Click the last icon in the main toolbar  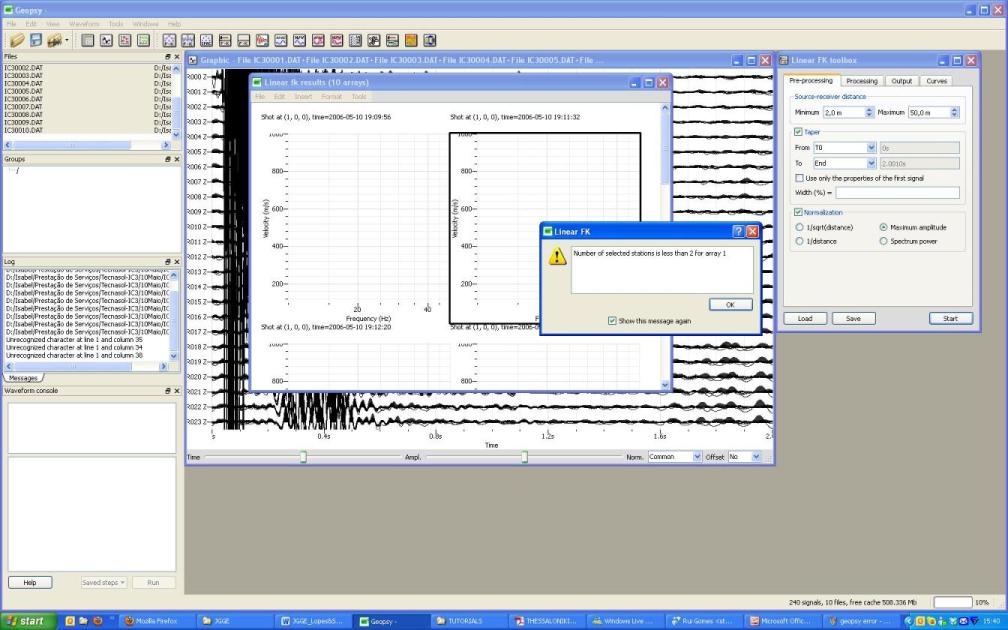(x=430, y=41)
